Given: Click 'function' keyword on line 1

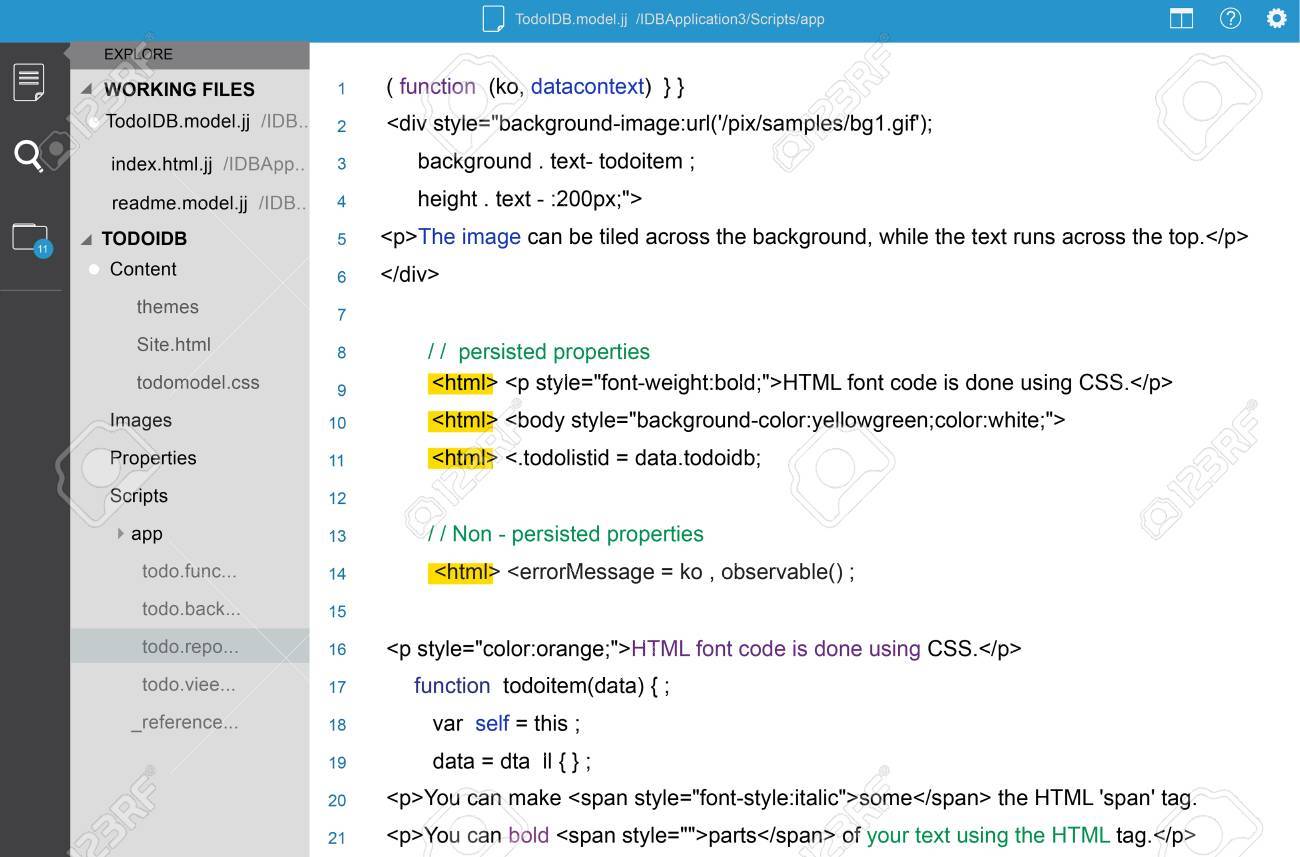Looking at the screenshot, I should point(437,87).
